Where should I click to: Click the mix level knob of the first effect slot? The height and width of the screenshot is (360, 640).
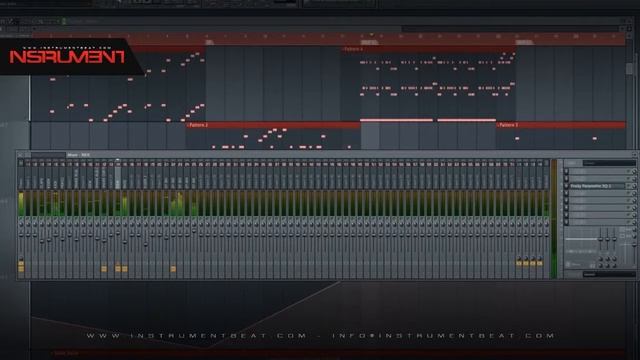634,171
